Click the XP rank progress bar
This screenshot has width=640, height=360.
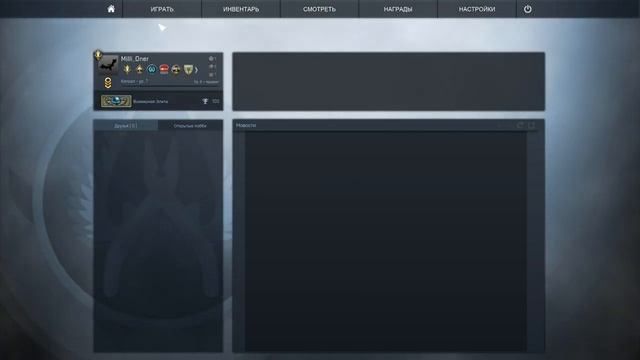169,86
